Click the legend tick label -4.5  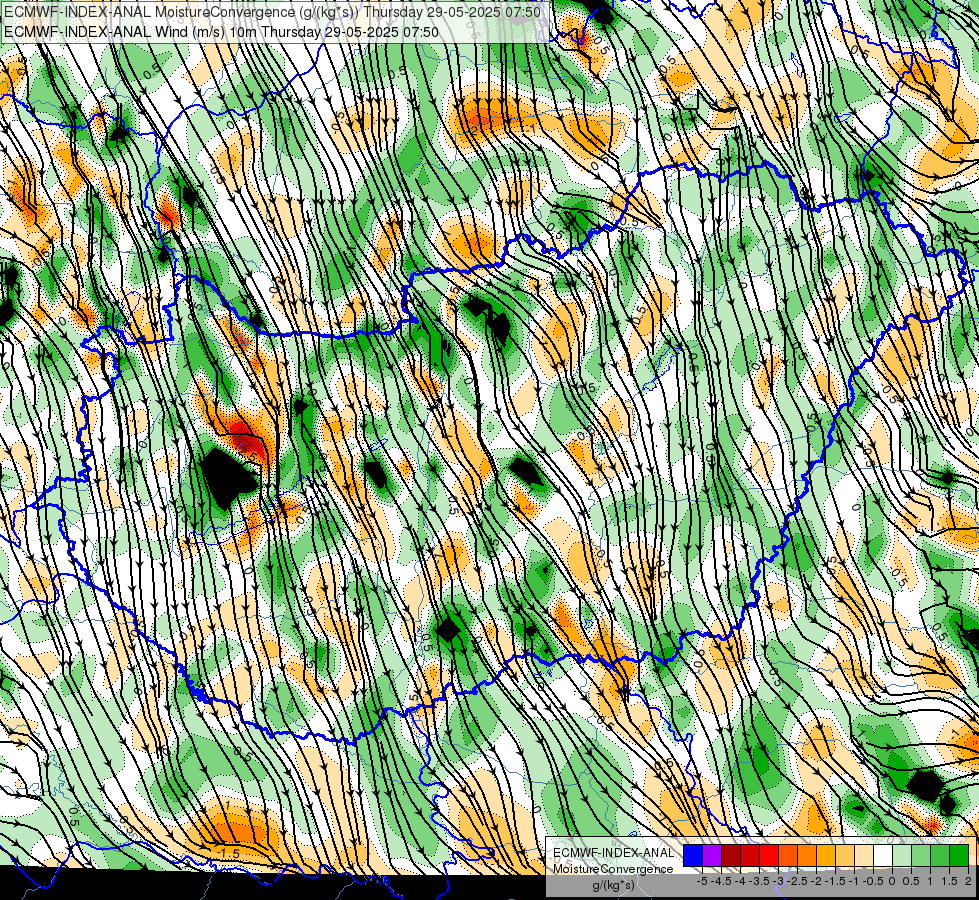(721, 881)
